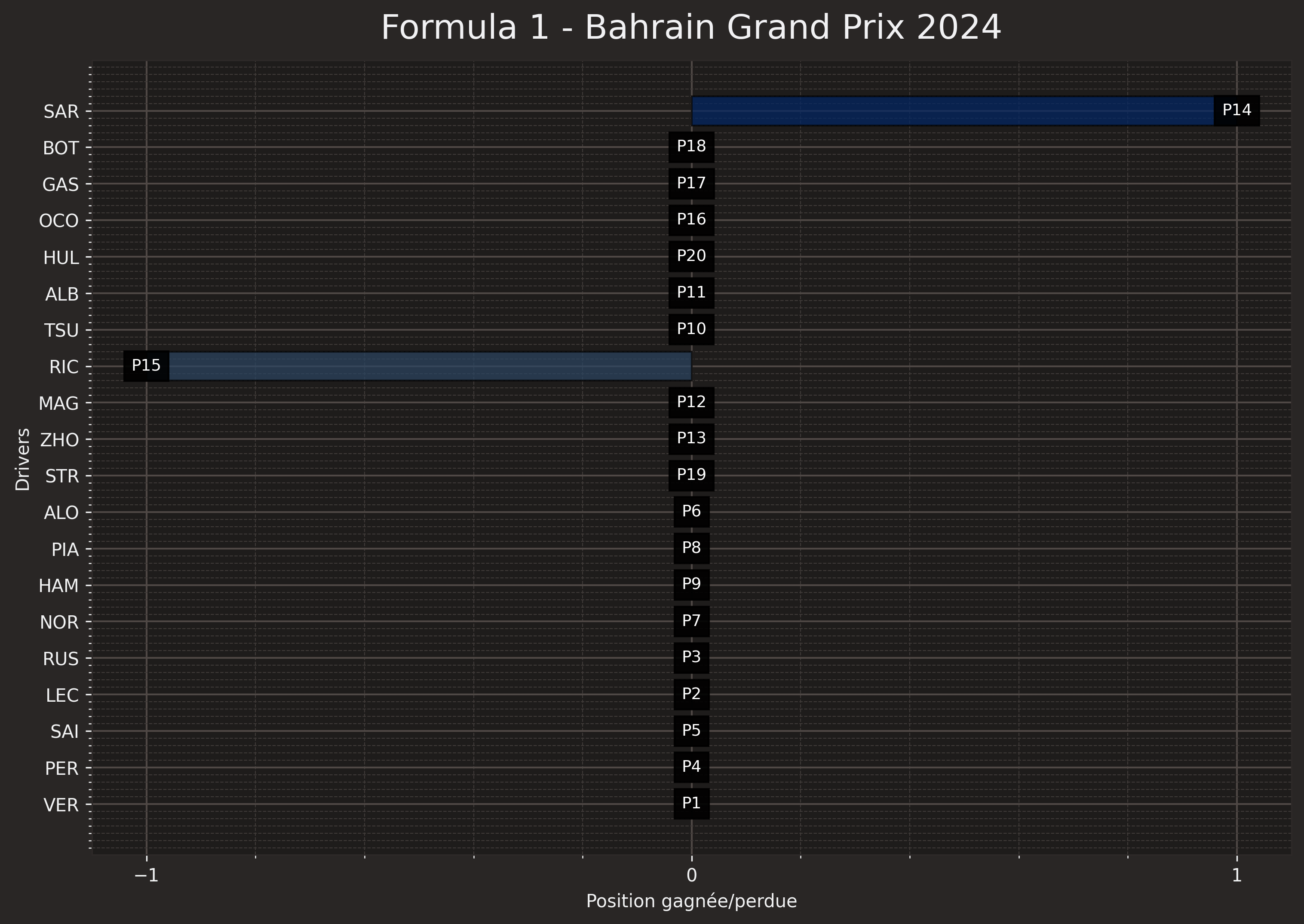The image size is (1304, 924).
Task: Click the TSU driver label
Action: (x=61, y=330)
